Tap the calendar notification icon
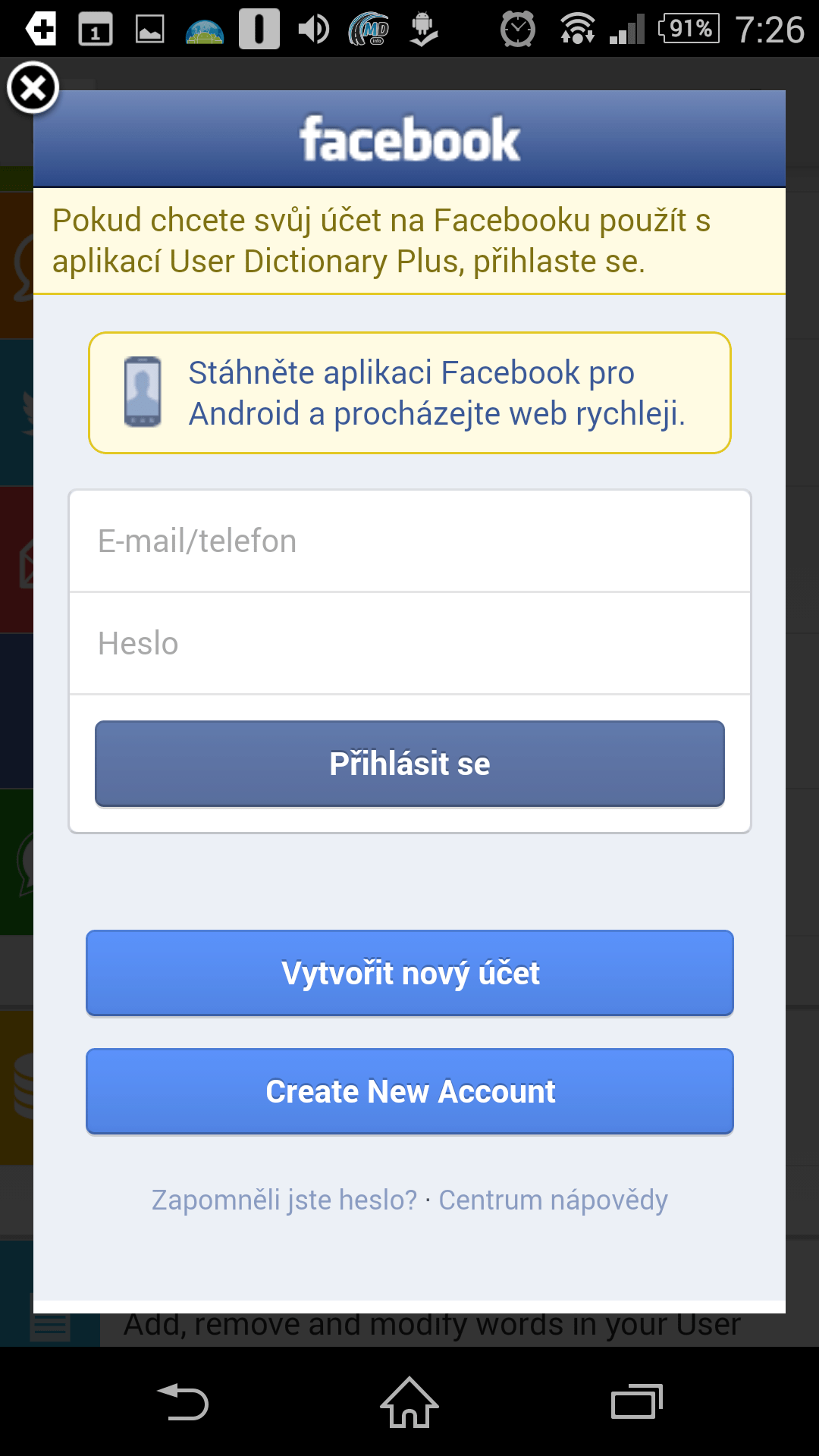The width and height of the screenshot is (819, 1456). (x=96, y=30)
